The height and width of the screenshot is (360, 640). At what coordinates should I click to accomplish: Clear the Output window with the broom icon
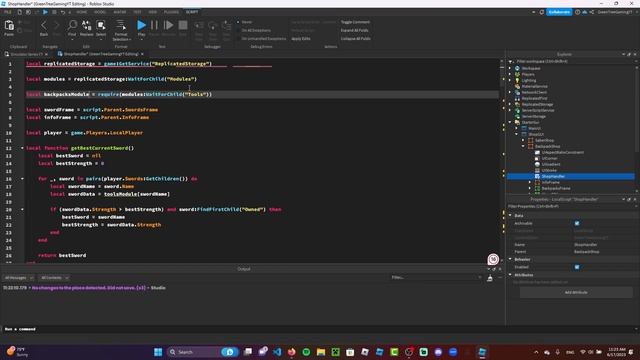tap(490, 278)
